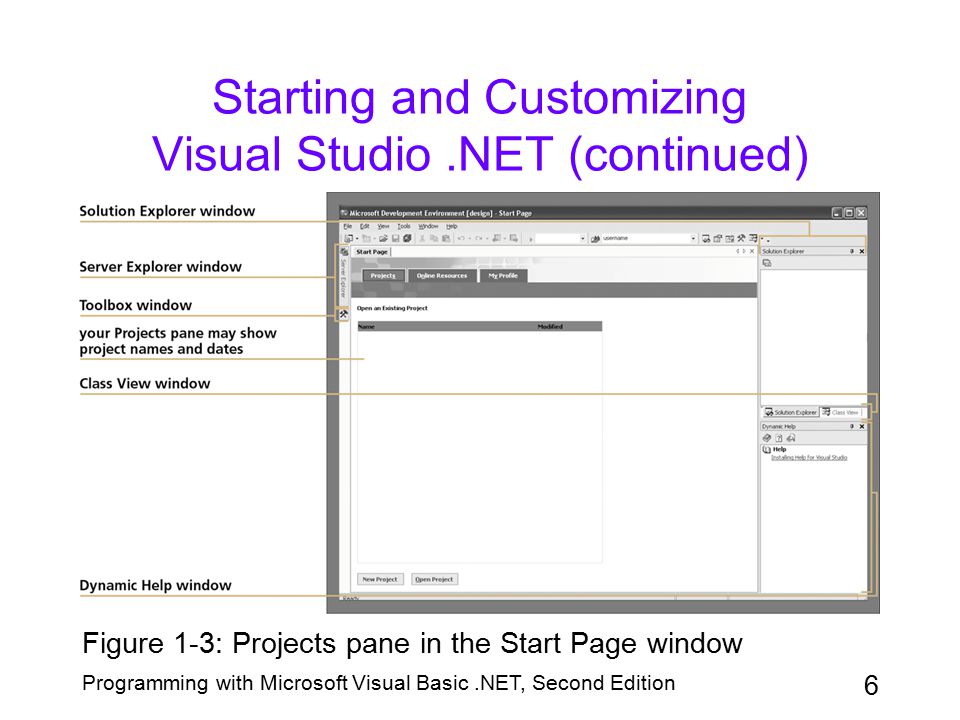
Task: Open the Window menu
Action: (x=428, y=227)
